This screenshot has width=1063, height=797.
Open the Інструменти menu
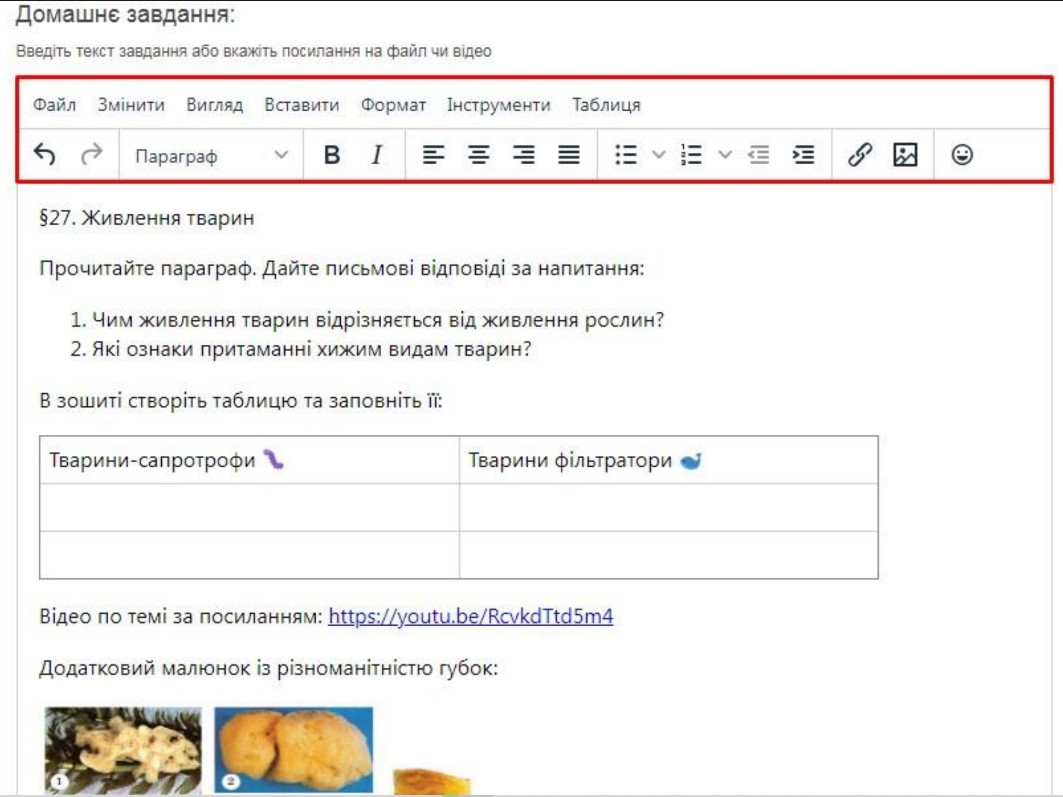click(x=499, y=105)
